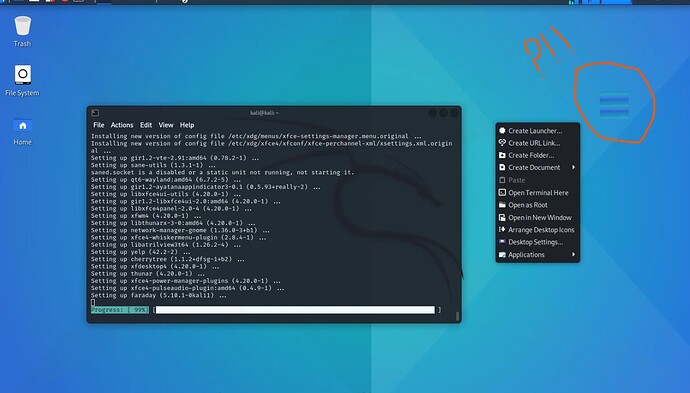Open the terminal Edit menu

[x=146, y=125]
